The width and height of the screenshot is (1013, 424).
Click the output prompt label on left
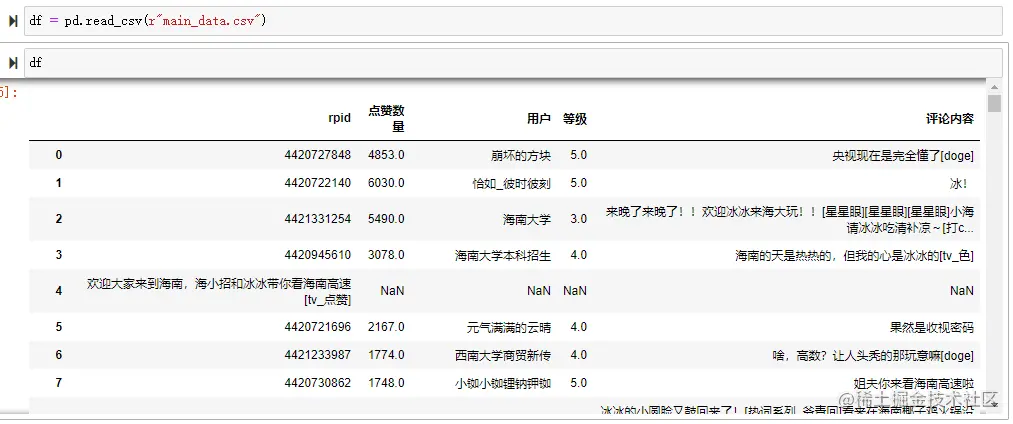[x=8, y=92]
